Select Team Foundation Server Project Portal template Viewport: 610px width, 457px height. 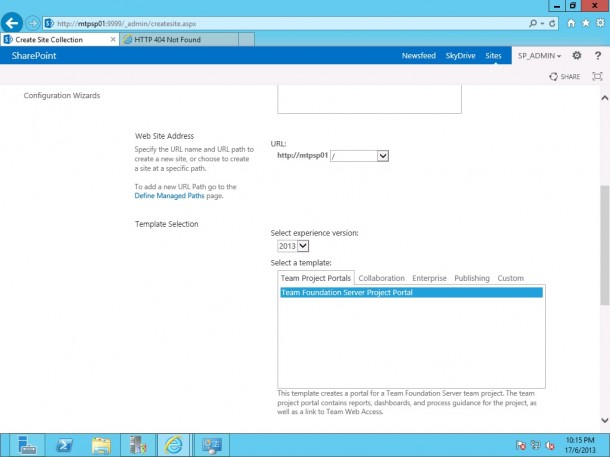click(x=411, y=292)
